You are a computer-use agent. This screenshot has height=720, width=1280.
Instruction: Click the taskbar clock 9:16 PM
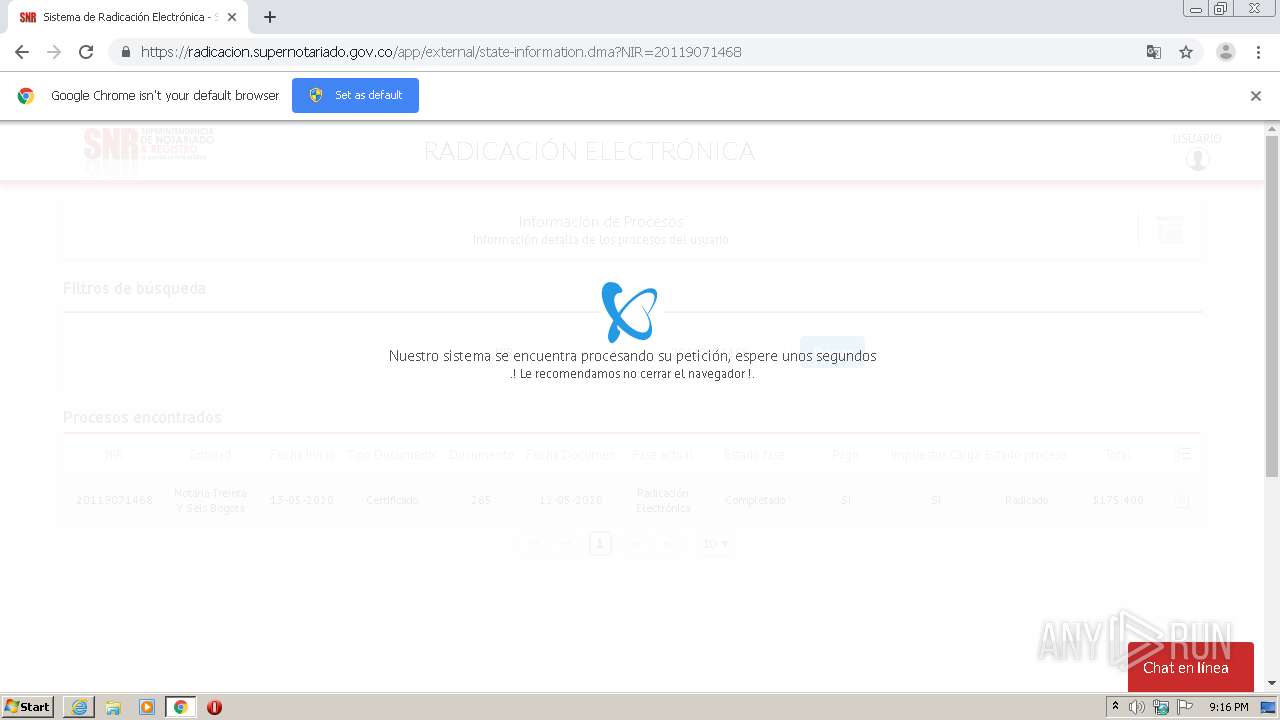click(1228, 707)
